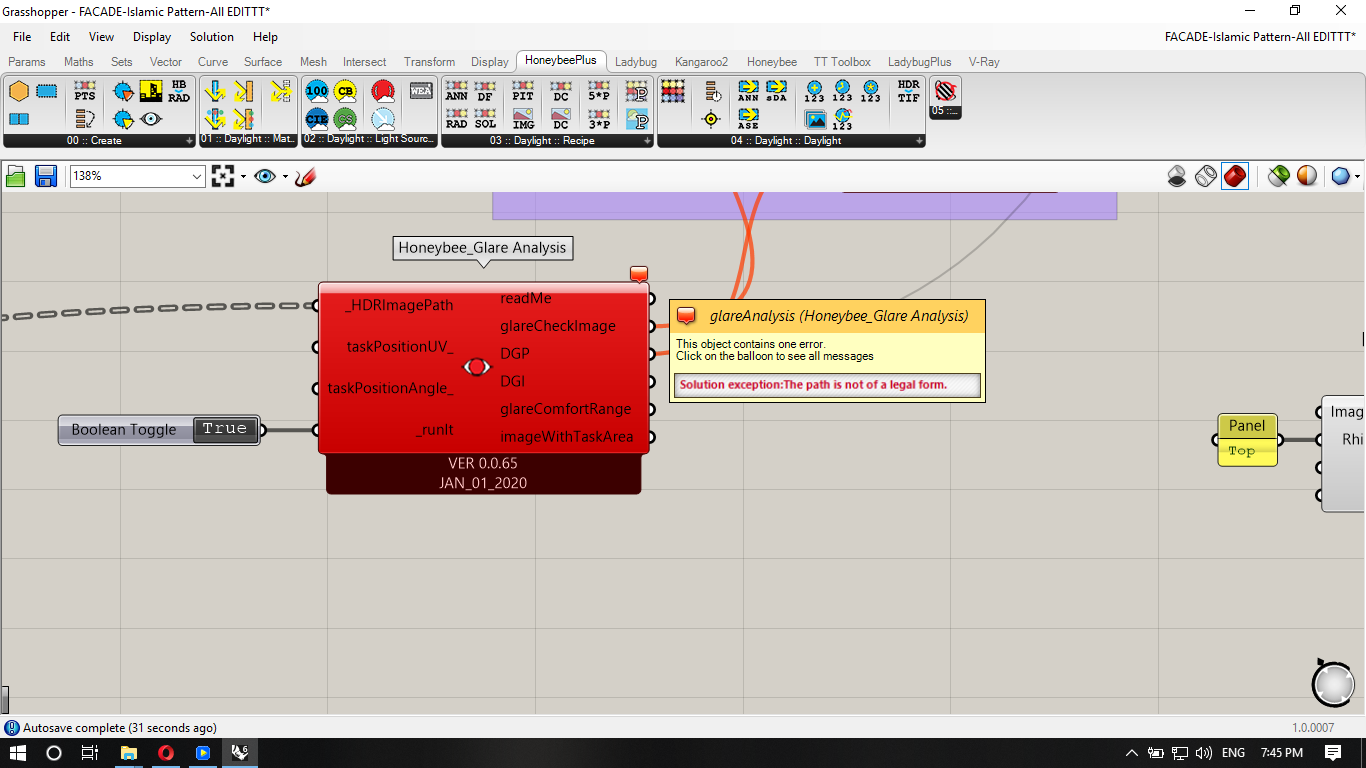Open Windows Start menu
Viewport: 1366px width, 768px height.
(17, 752)
